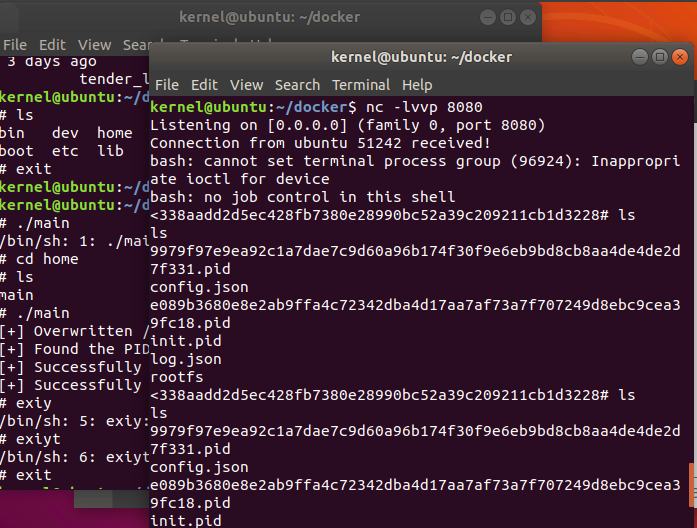Click the background terminal title bar
This screenshot has width=697, height=528.
tap(269, 17)
